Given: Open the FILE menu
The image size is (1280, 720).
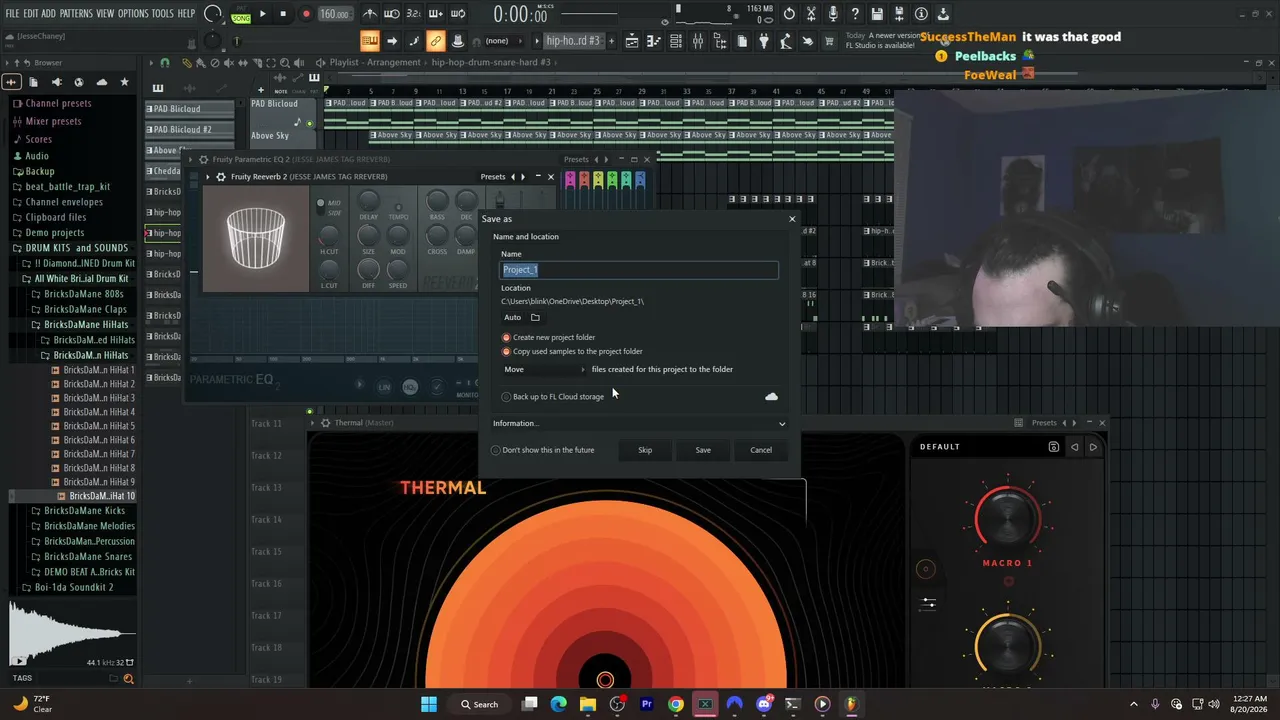Looking at the screenshot, I should coord(13,14).
